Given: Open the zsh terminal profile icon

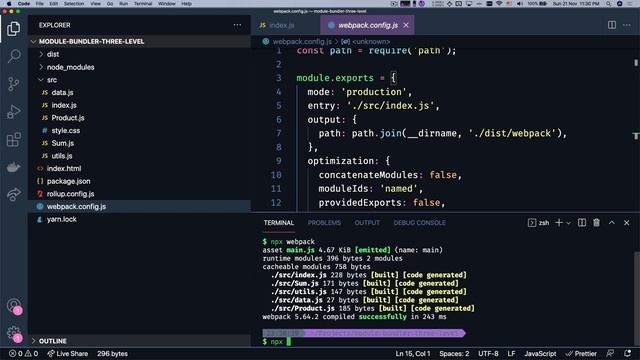Looking at the screenshot, I should [531, 222].
